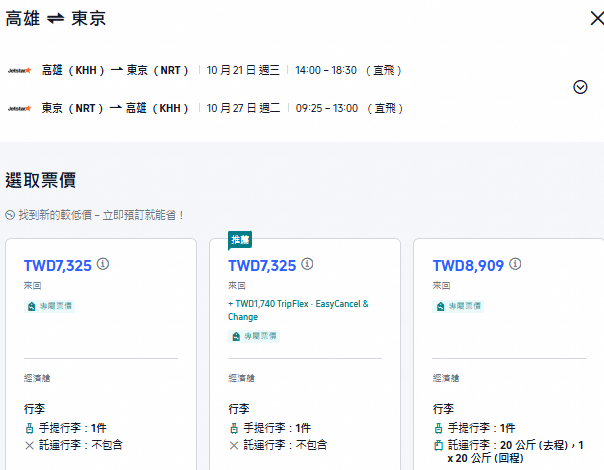The width and height of the screenshot is (604, 470).
Task: Select the recommended TWD7,325 fare price
Action: point(262,265)
